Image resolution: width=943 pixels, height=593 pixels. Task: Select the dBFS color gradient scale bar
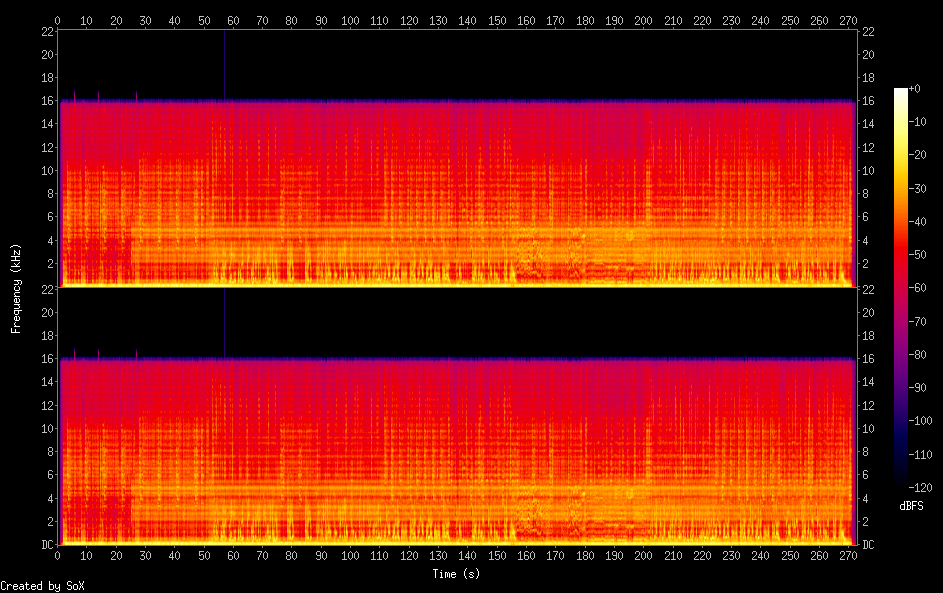click(901, 288)
